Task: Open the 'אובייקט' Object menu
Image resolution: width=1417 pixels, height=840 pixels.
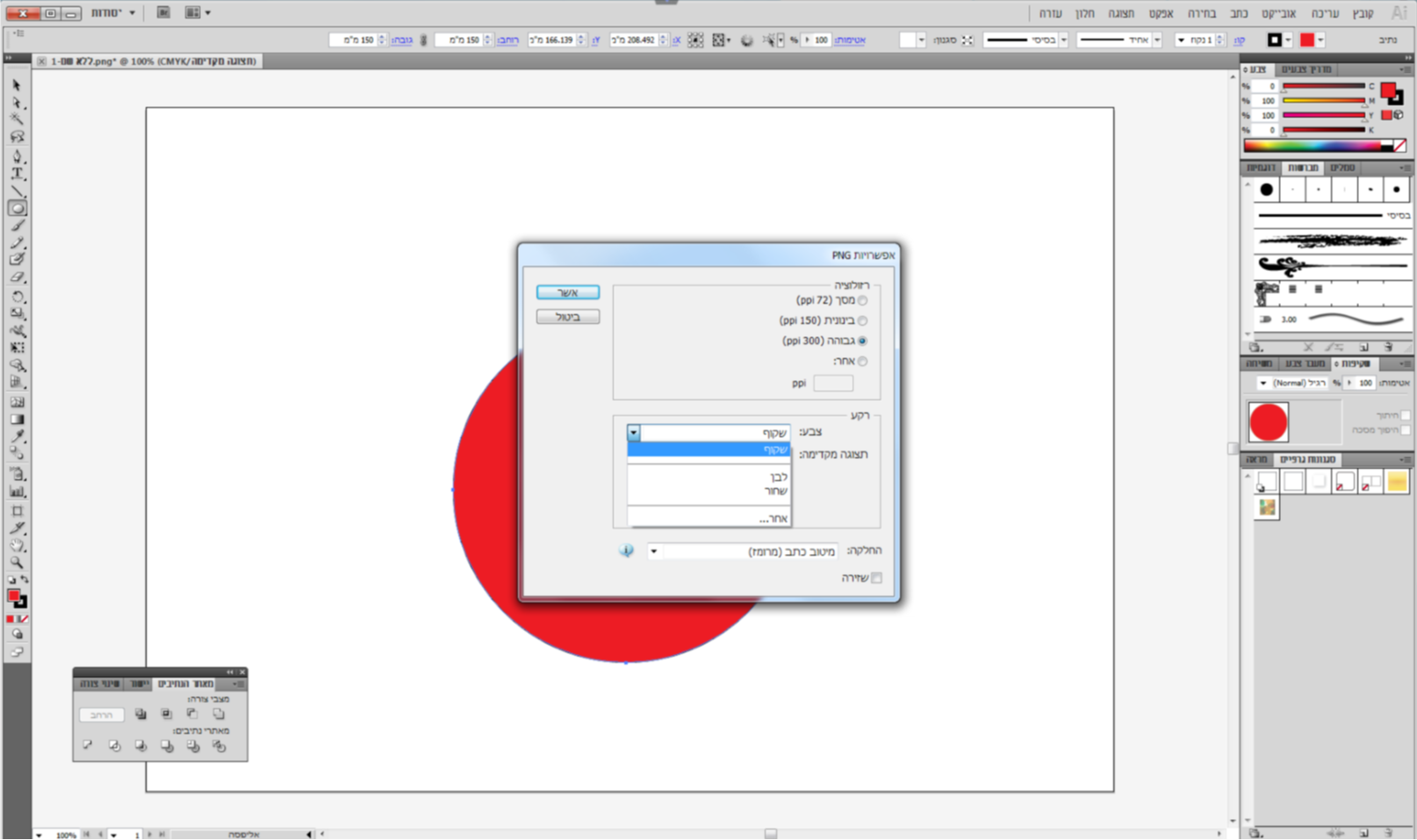Action: point(1278,13)
